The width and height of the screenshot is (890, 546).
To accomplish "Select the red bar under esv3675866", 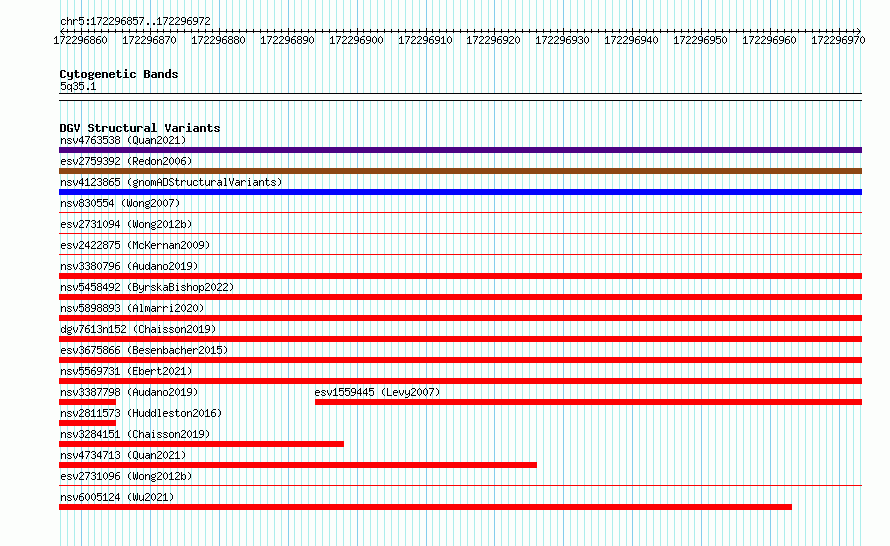I will [x=460, y=360].
